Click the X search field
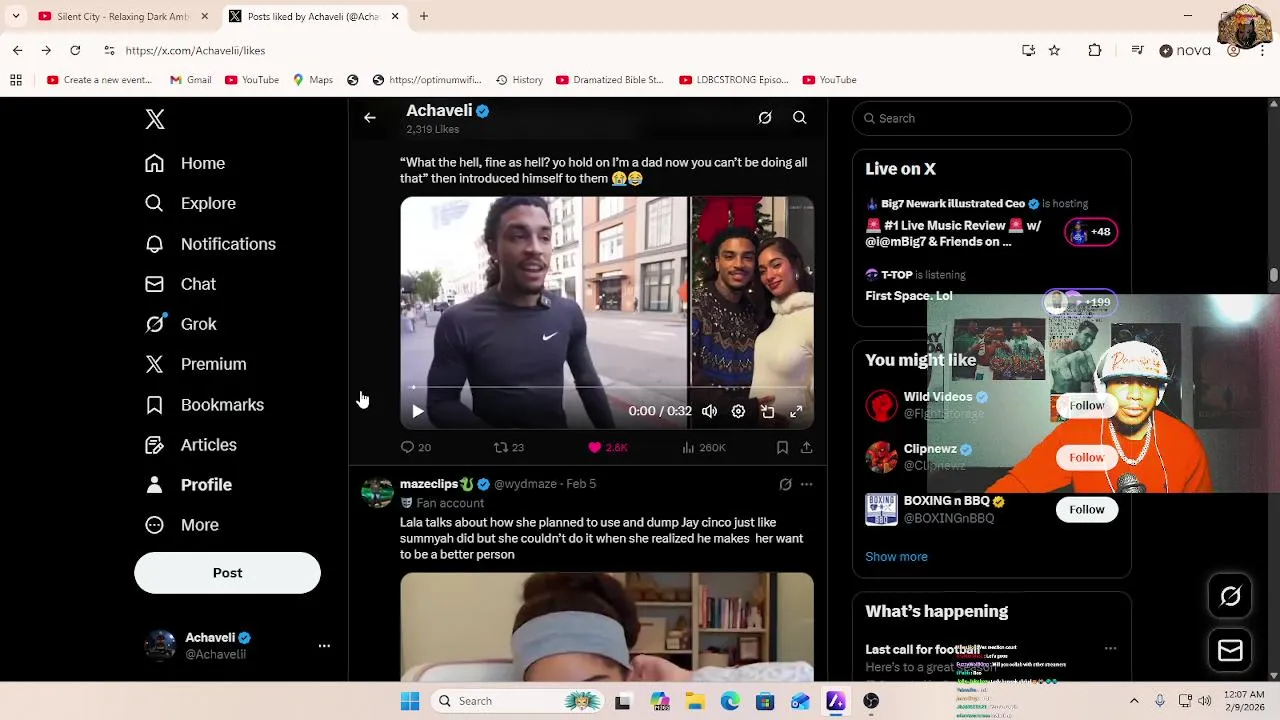The height and width of the screenshot is (720, 1280). 992,118
